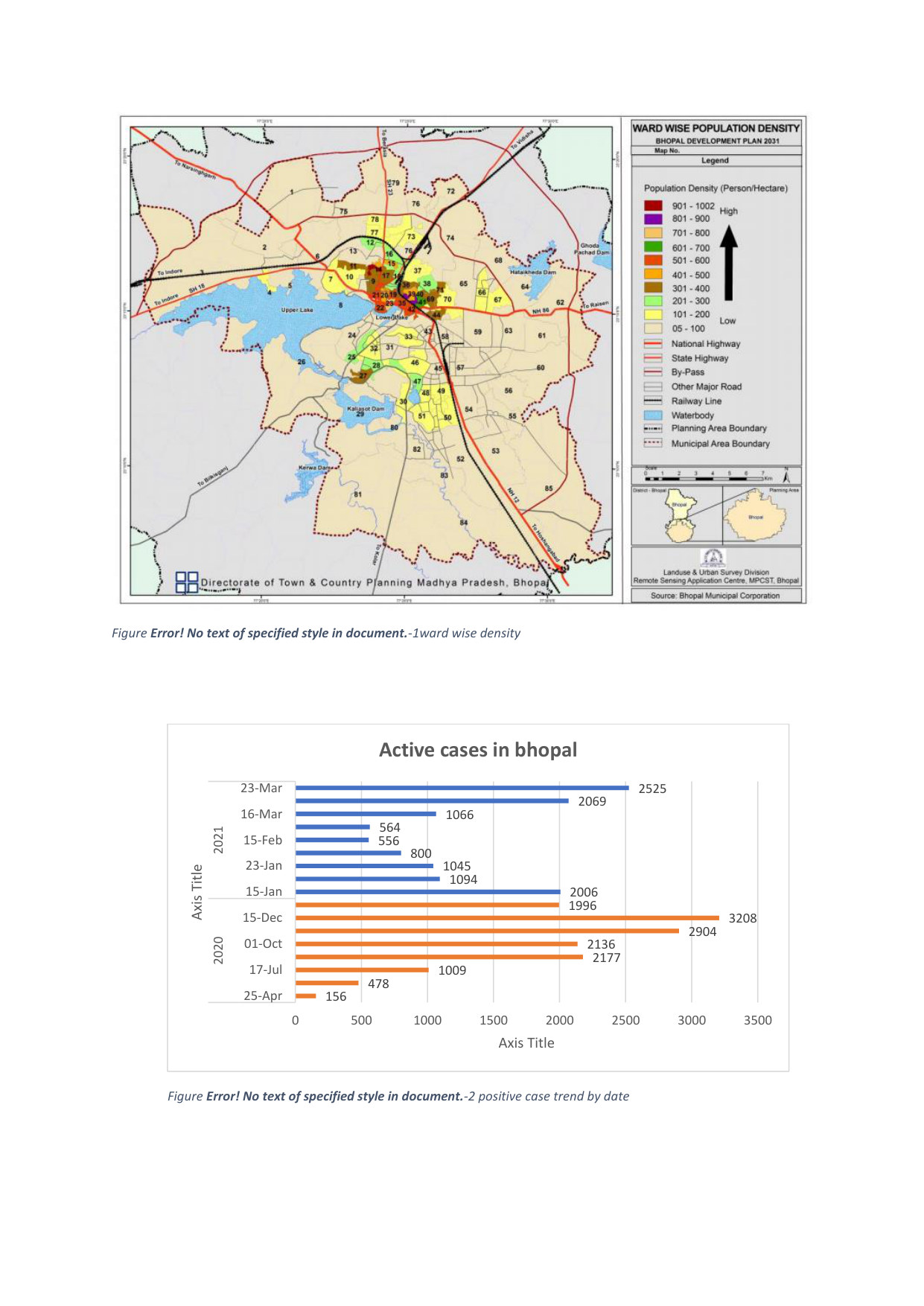
Task: Click the Kaliasot Dam label on map
Action: pyautogui.click(x=366, y=409)
